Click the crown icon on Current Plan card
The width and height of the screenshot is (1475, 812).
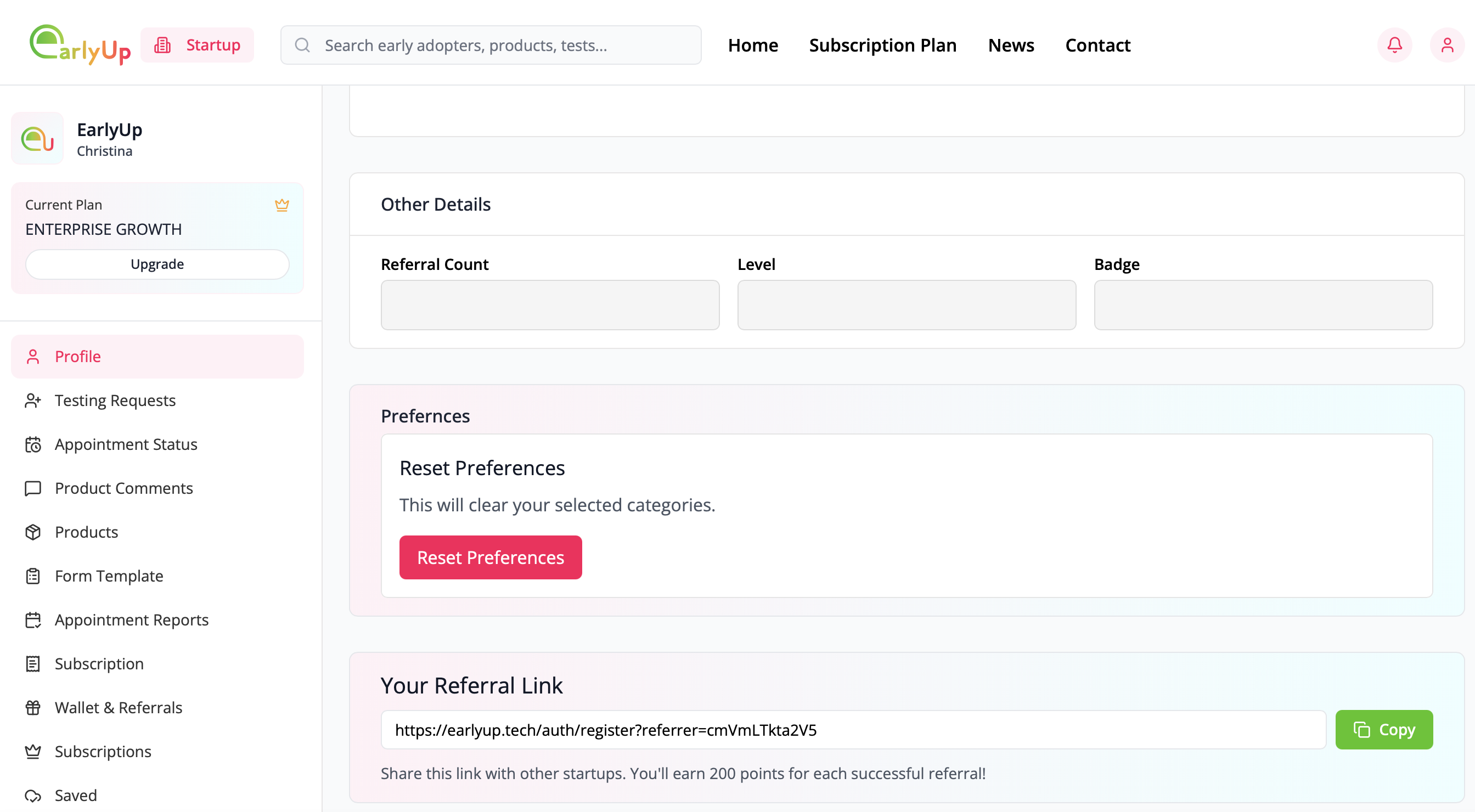(282, 205)
